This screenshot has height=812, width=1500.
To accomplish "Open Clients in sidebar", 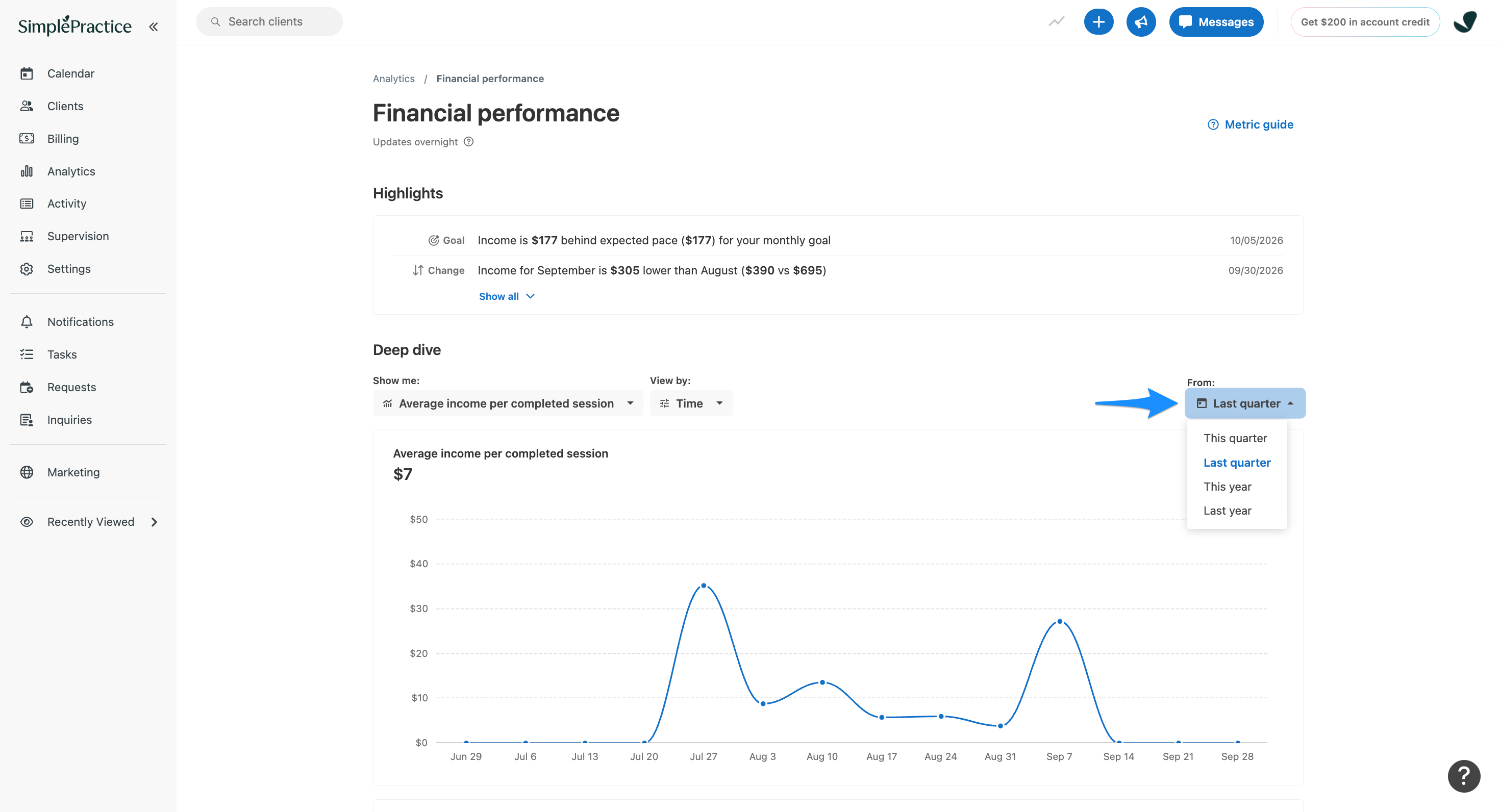I will click(65, 106).
